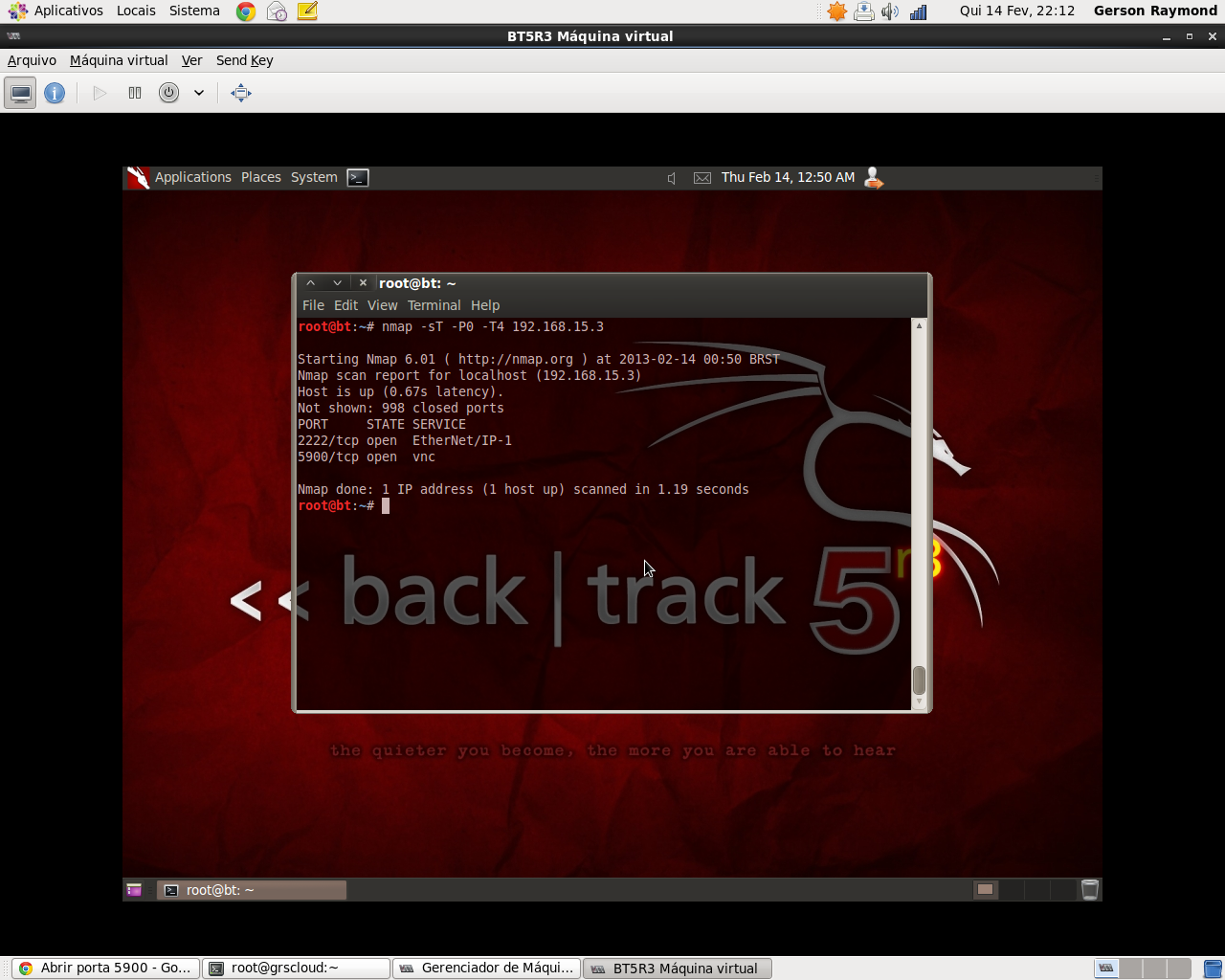Image resolution: width=1225 pixels, height=980 pixels.
Task: Switch to first guest workspace
Action: pos(985,890)
